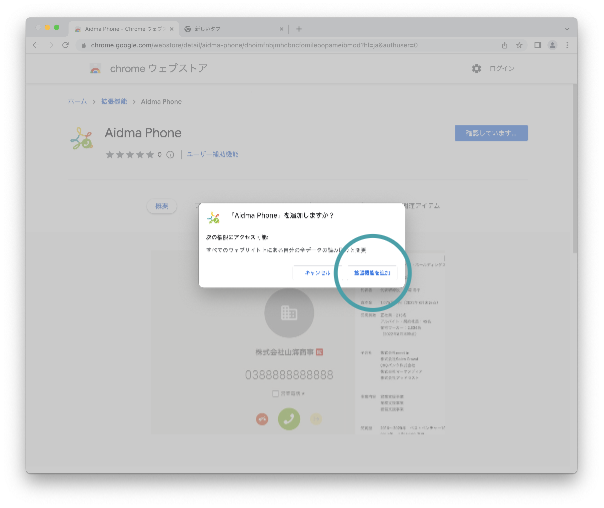Click the home breadcrumb link
Image resolution: width=604 pixels, height=508 pixels.
[x=77, y=102]
